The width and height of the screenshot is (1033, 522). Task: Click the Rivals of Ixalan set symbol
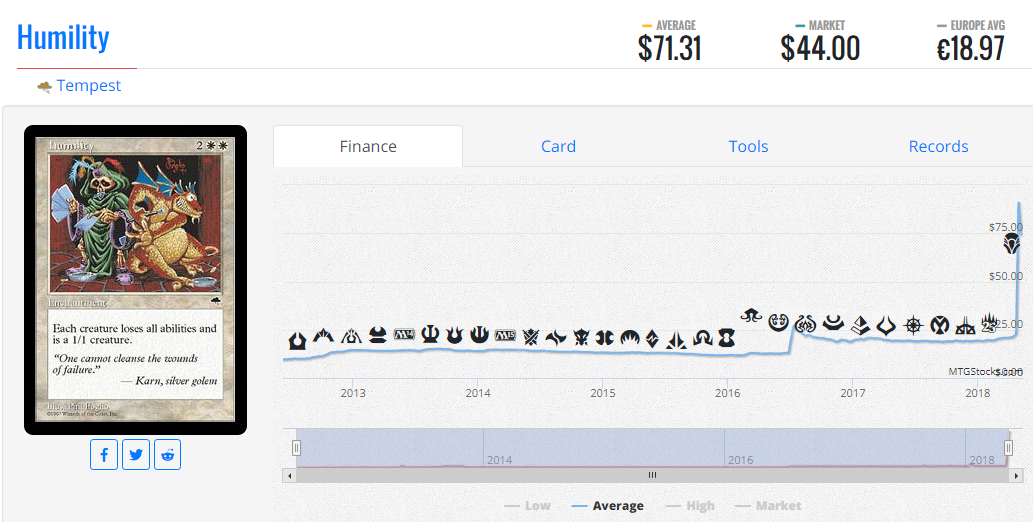coord(965,325)
